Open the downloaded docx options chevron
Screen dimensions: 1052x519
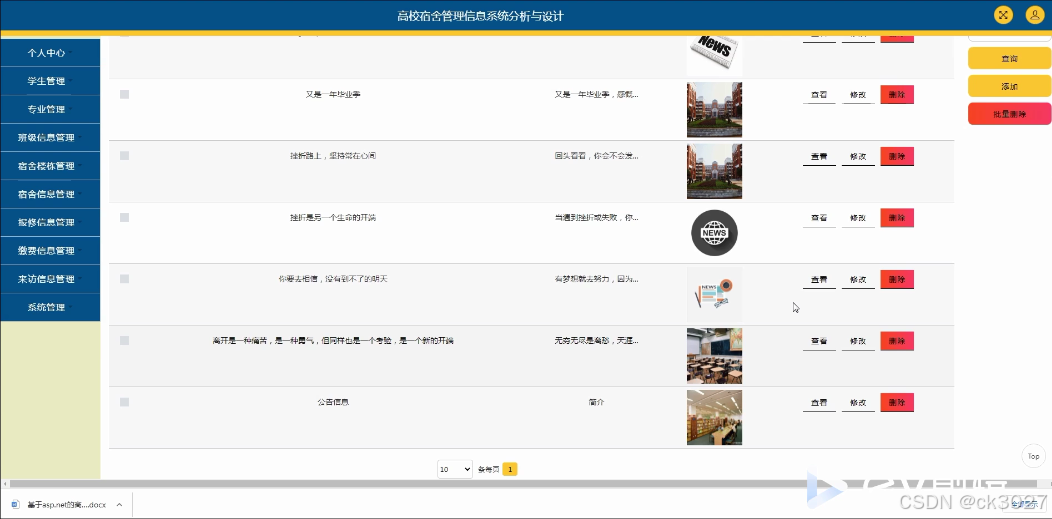pyautogui.click(x=119, y=504)
